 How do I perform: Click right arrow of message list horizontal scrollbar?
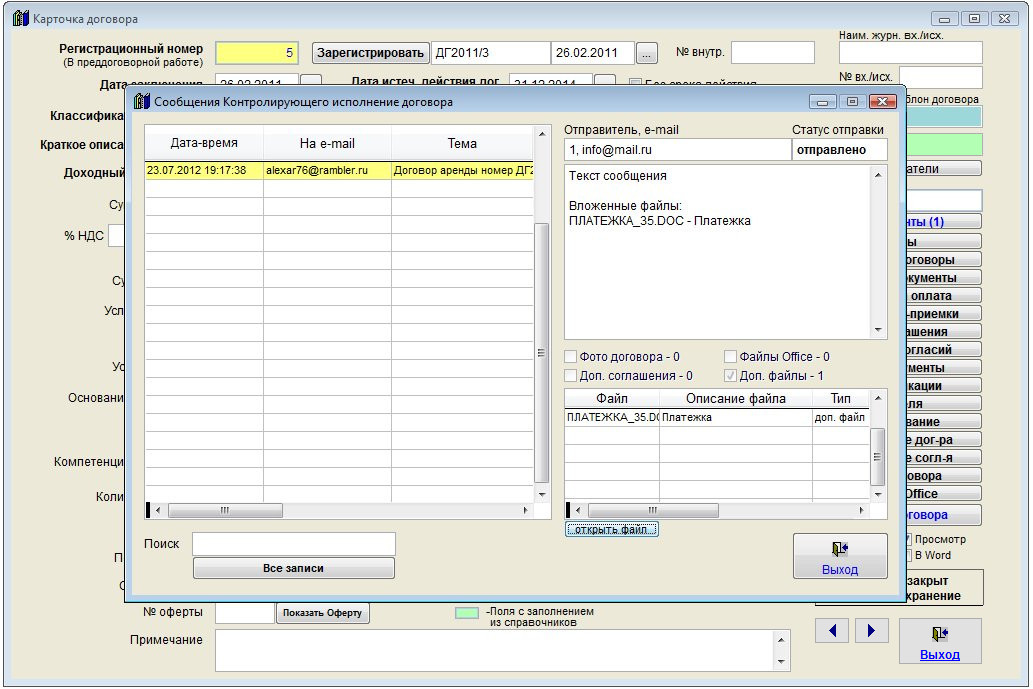click(526, 510)
